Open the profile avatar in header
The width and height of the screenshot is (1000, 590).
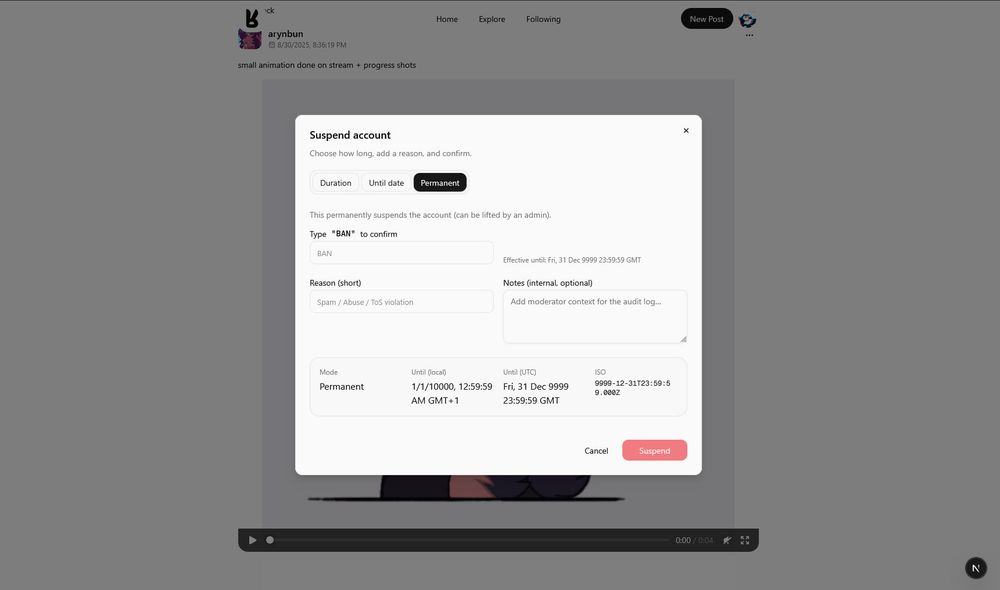pos(747,20)
